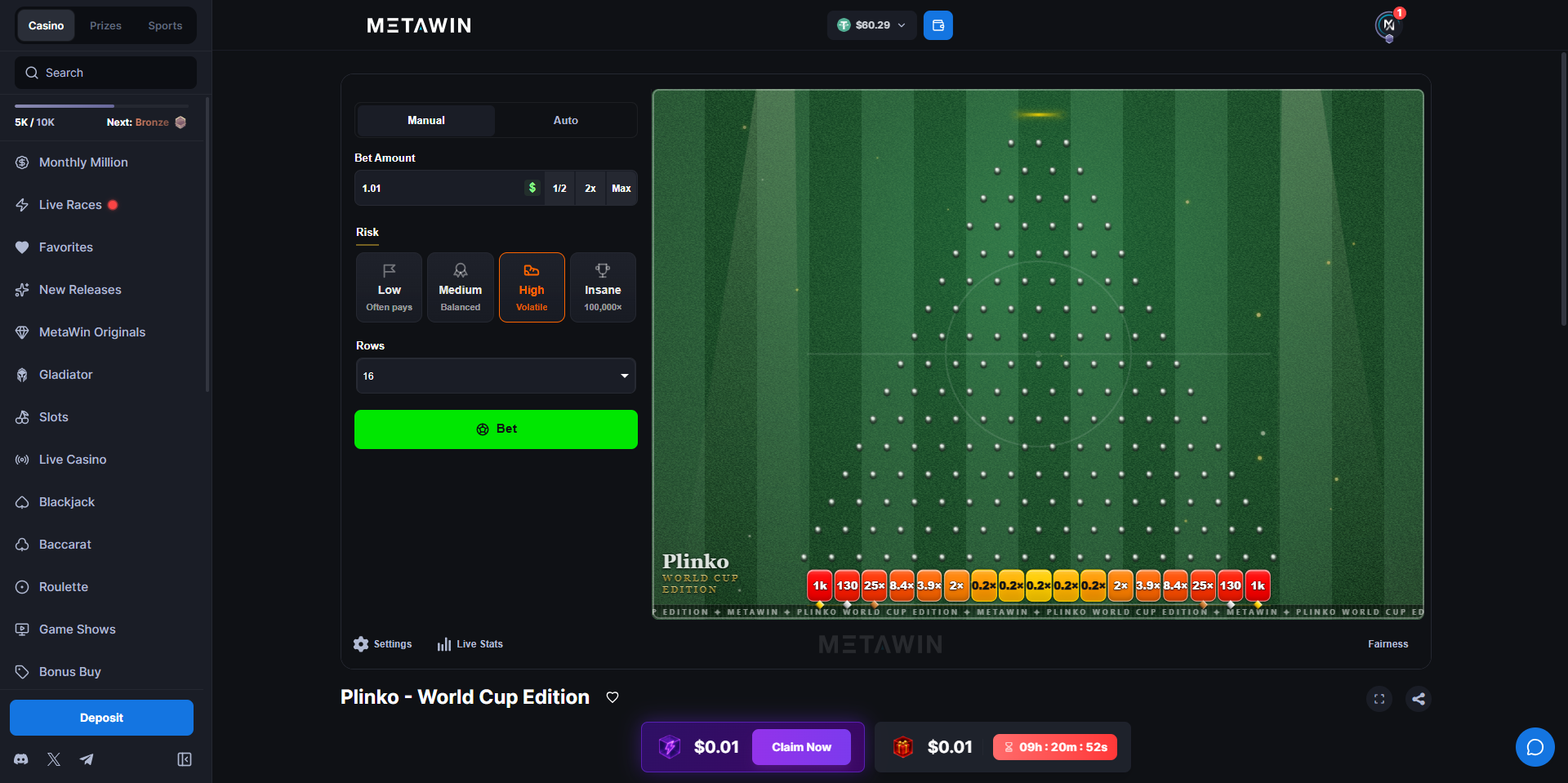Switch to Prizes tab
Image resolution: width=1568 pixels, height=783 pixels.
105,25
